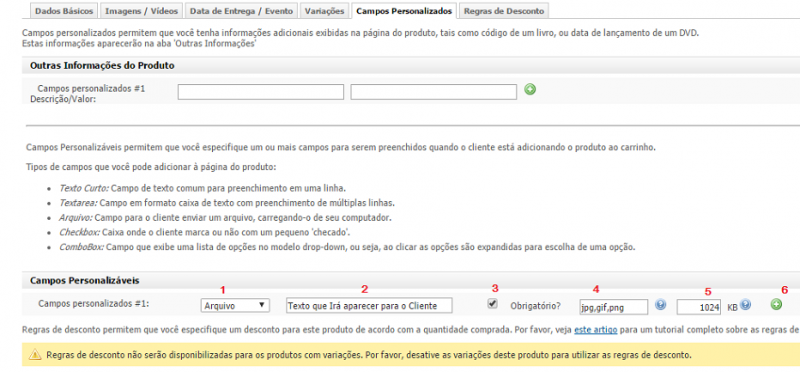Image resolution: width=800 pixels, height=372 pixels.
Task: Open the help icon next to the file extensions field
Action: click(661, 305)
